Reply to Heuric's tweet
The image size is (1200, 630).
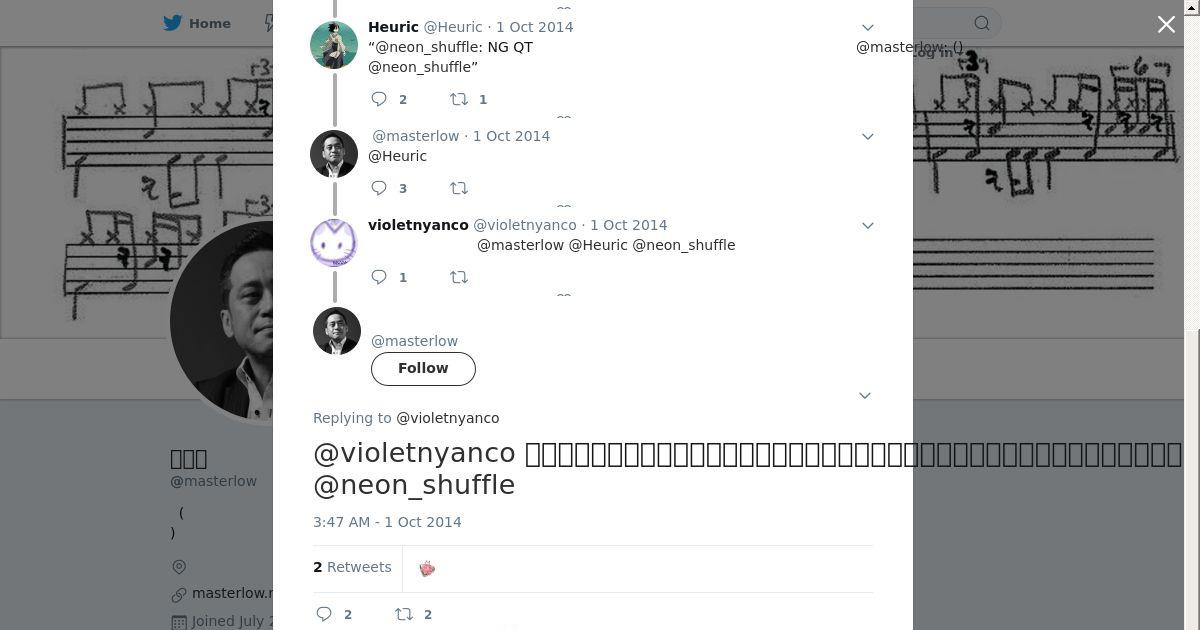pyautogui.click(x=380, y=99)
